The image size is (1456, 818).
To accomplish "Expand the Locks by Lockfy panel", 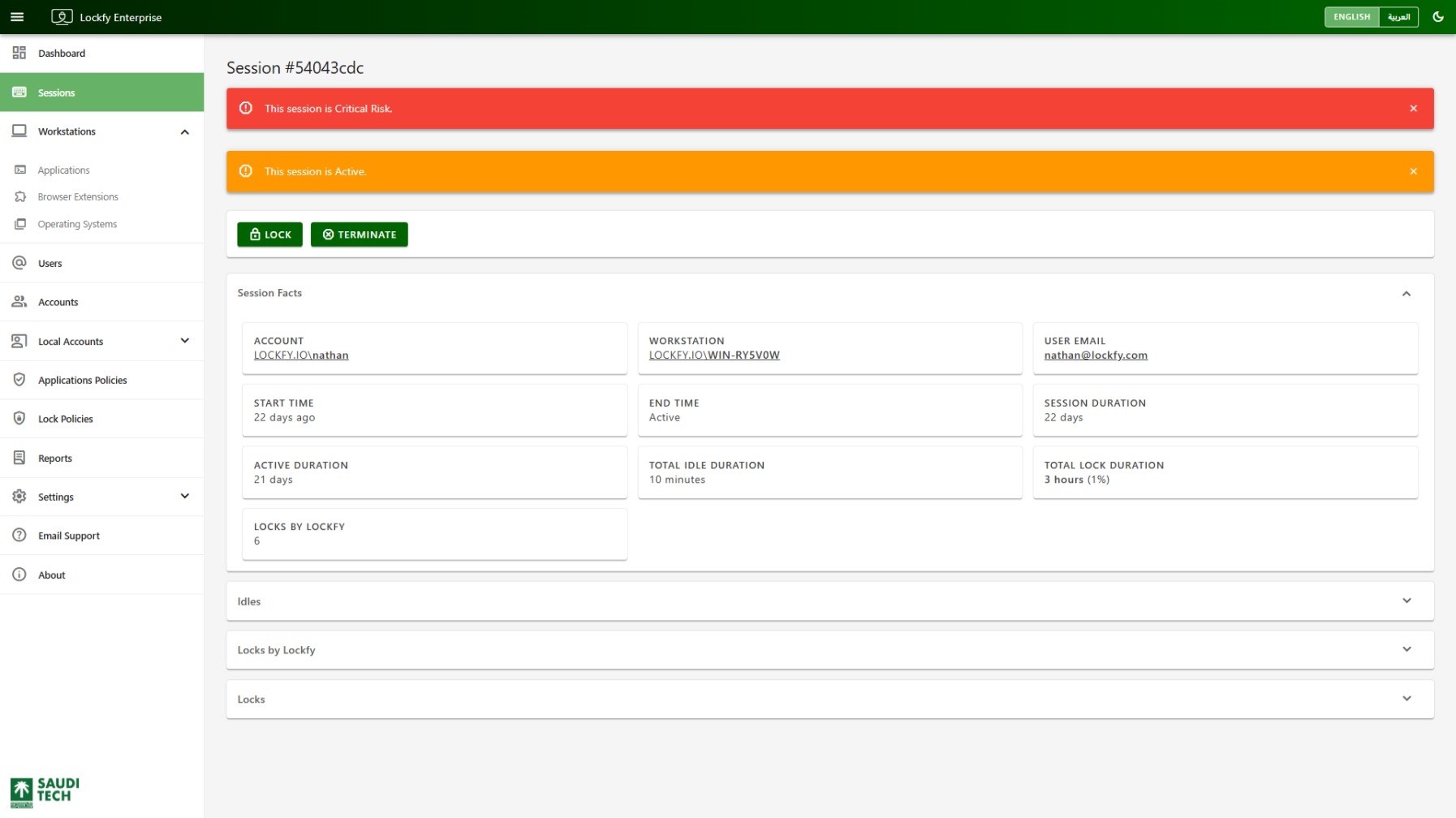I will coord(1406,650).
